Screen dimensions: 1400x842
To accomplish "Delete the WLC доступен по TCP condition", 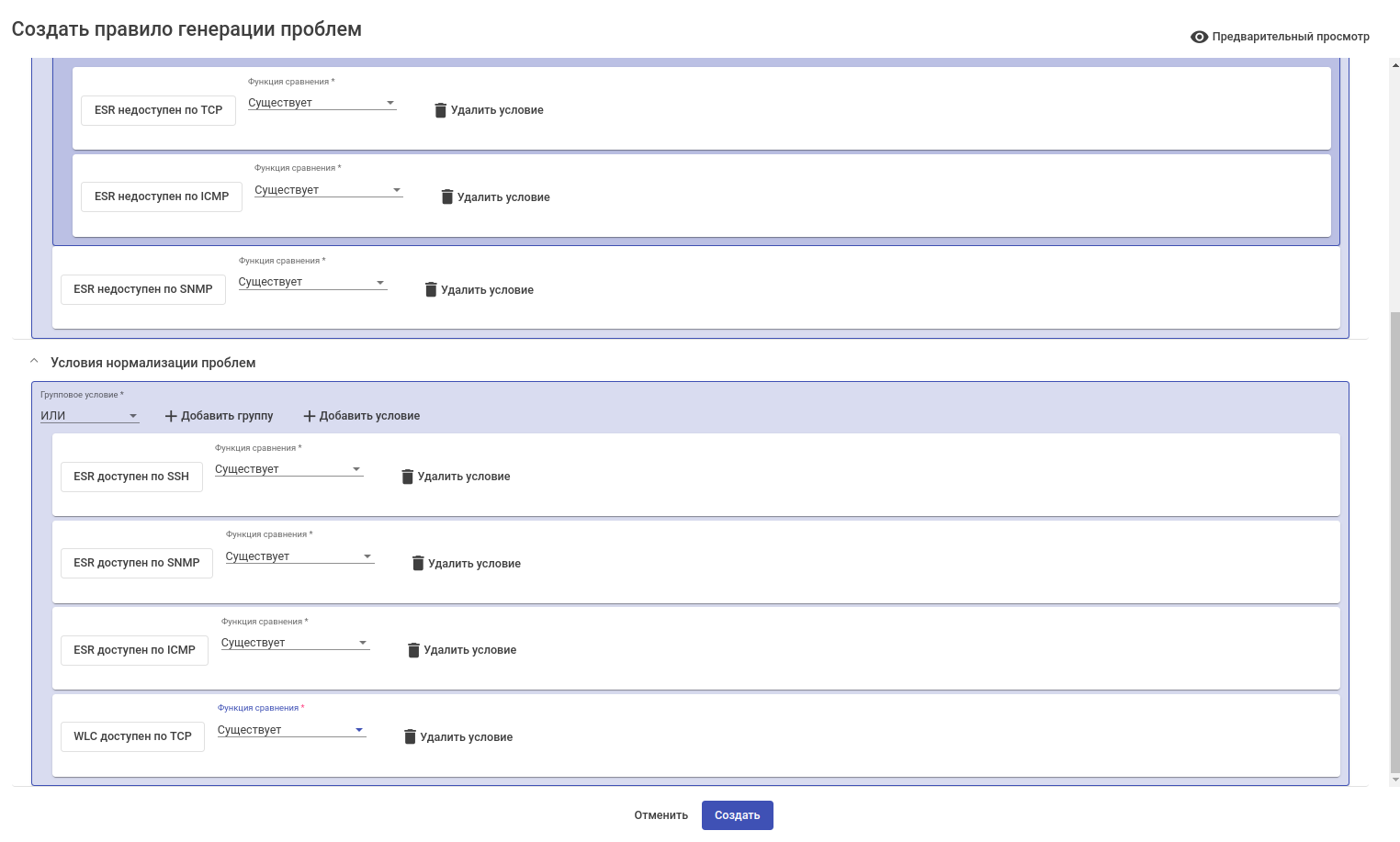I will click(x=411, y=737).
